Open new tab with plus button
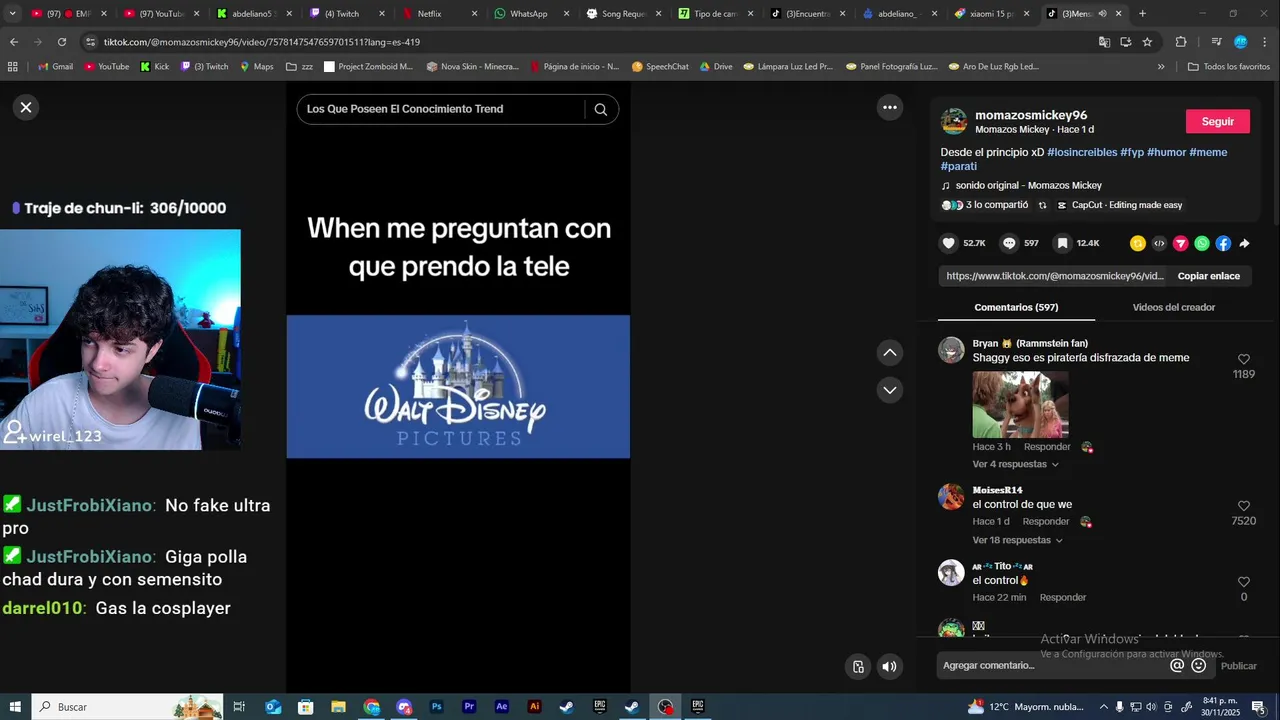The height and width of the screenshot is (720, 1280). pos(1142,14)
